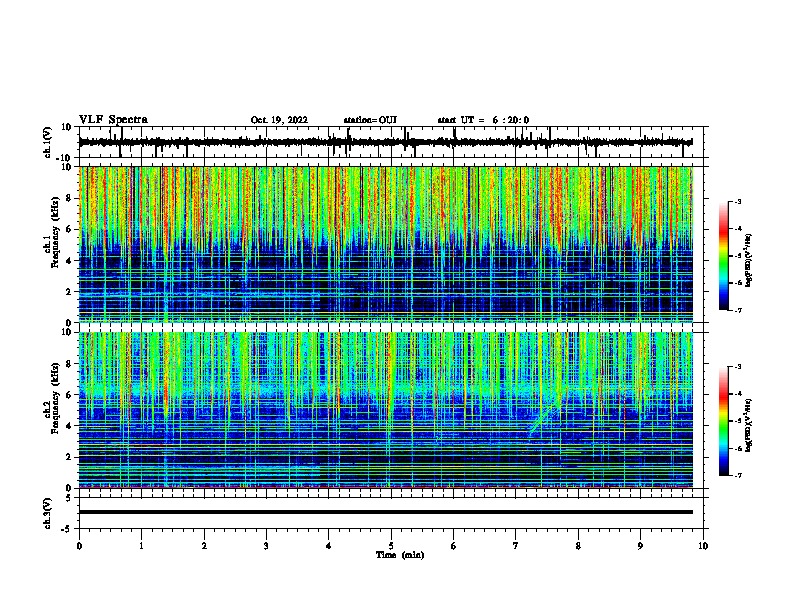This screenshot has width=792, height=612.
Task: Click the "start UT = 6:20:0" label
Action: point(483,120)
